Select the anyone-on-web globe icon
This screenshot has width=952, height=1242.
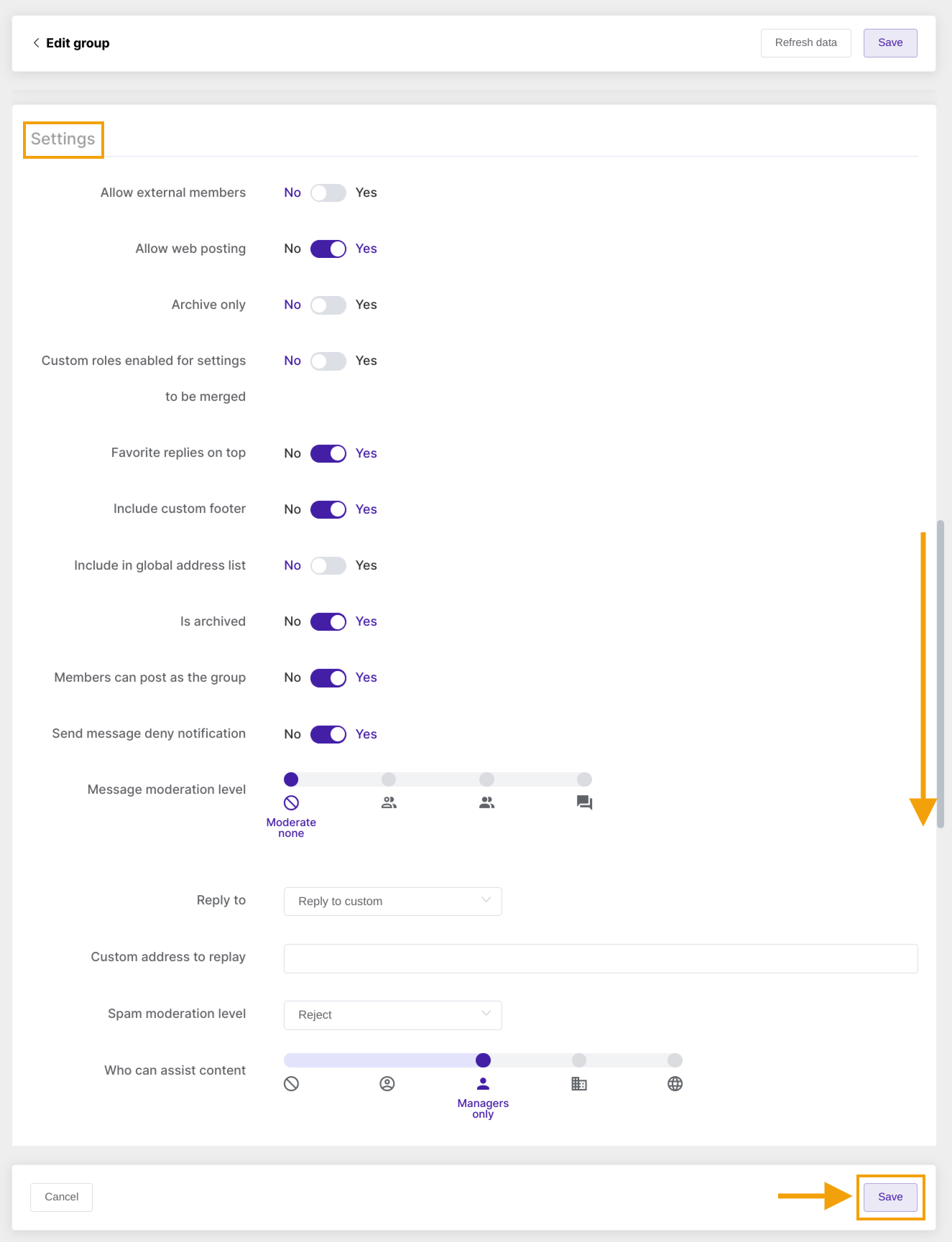[x=675, y=1083]
